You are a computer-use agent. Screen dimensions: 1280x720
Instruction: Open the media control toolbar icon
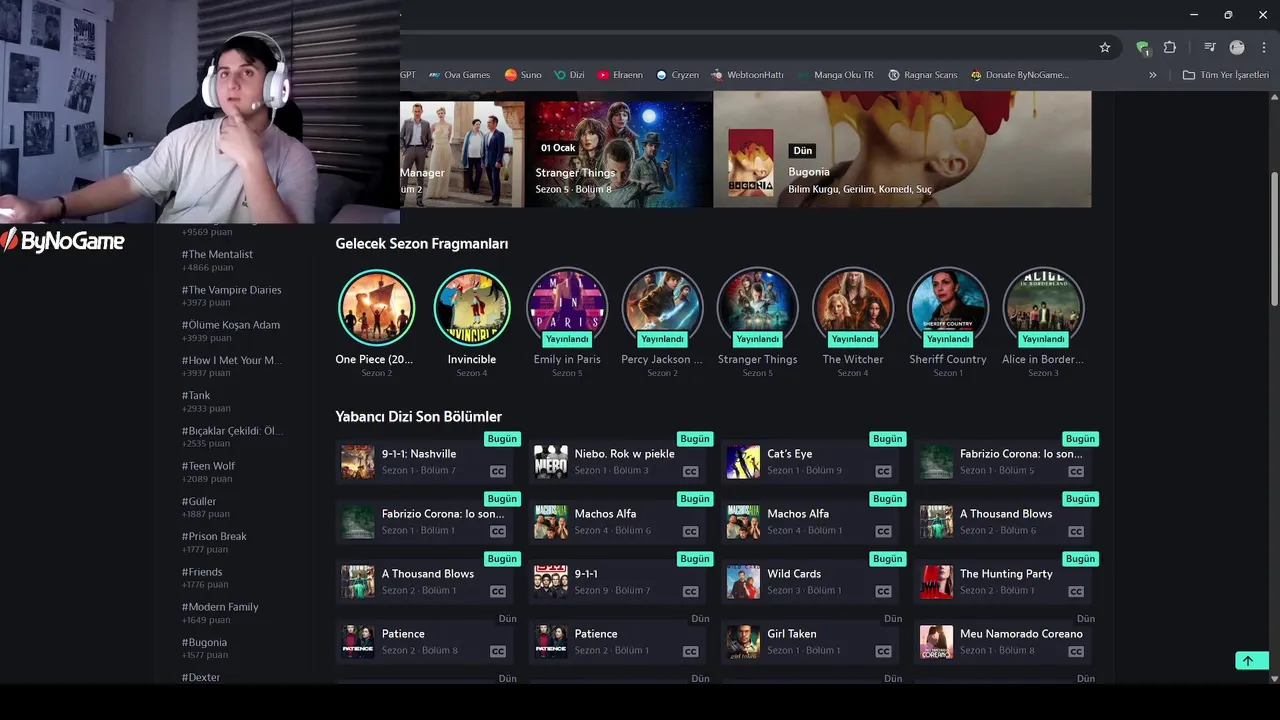[x=1210, y=47]
